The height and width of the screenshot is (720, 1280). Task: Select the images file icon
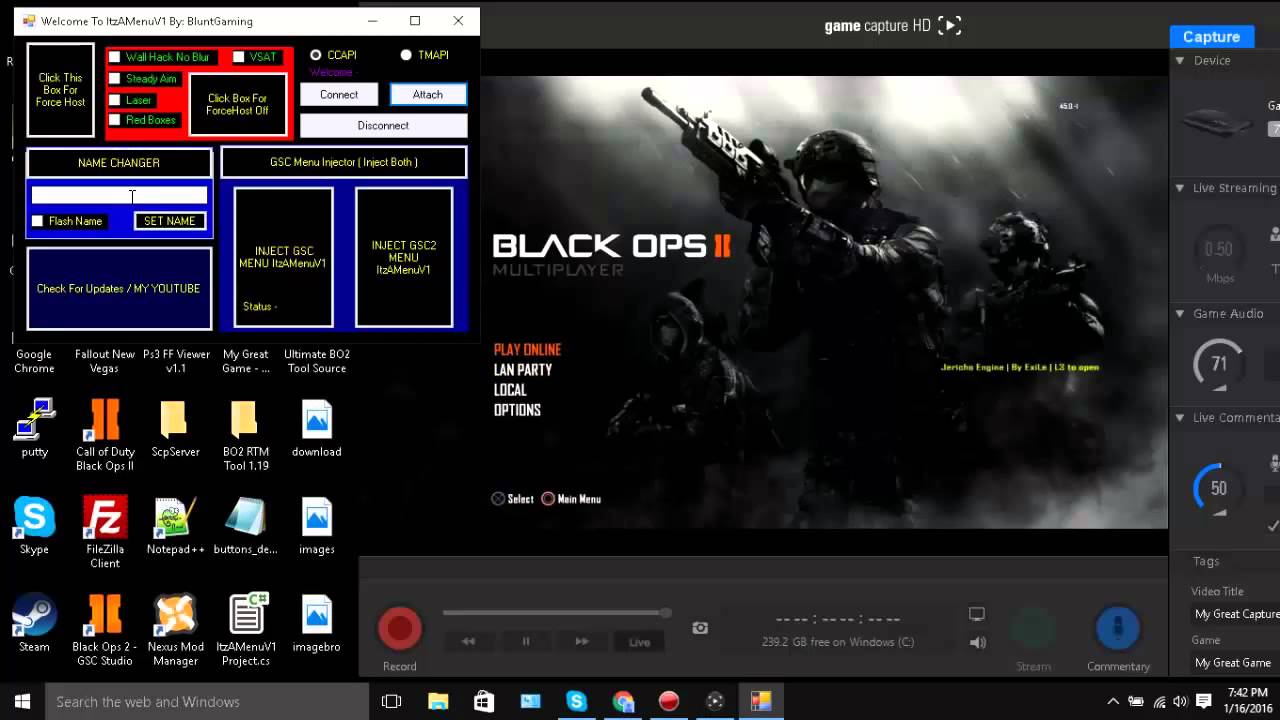317,526
